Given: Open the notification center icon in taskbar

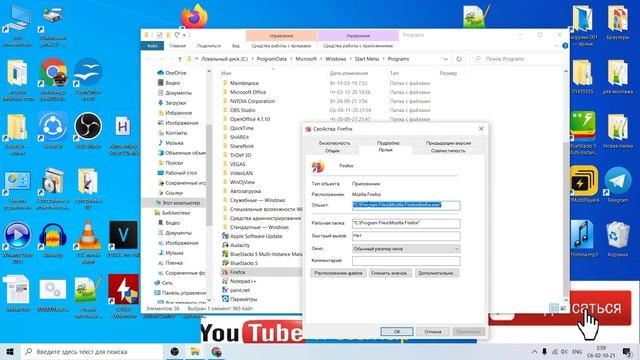Looking at the screenshot, I should [627, 352].
